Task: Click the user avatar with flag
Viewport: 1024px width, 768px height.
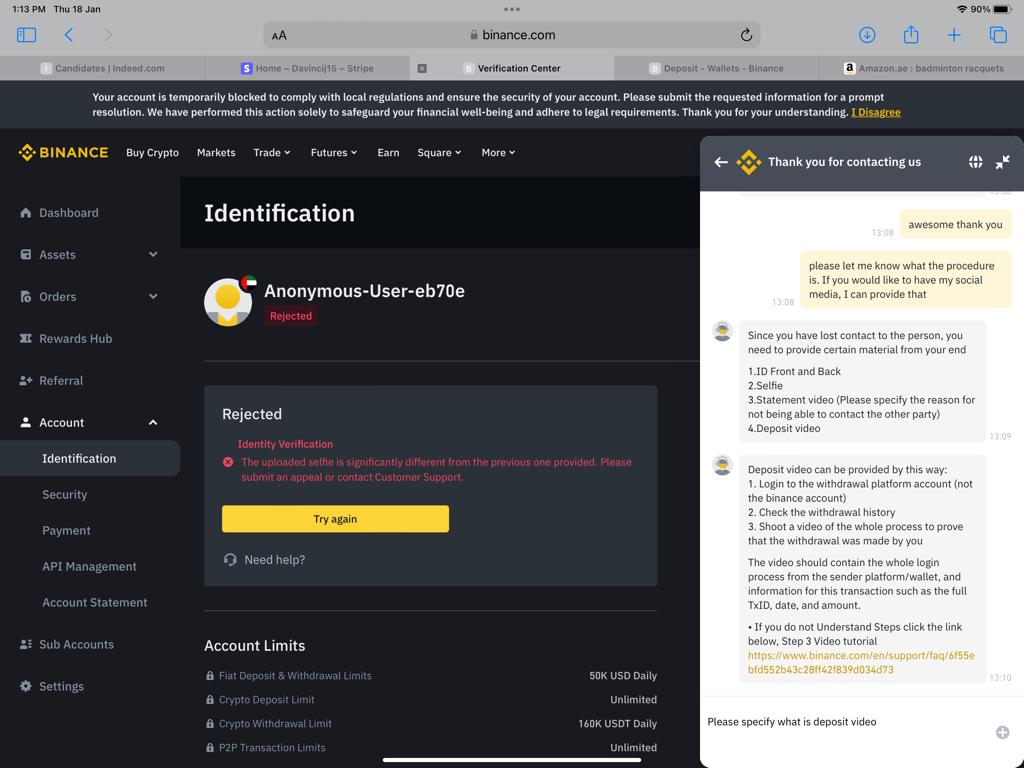Action: pos(229,301)
